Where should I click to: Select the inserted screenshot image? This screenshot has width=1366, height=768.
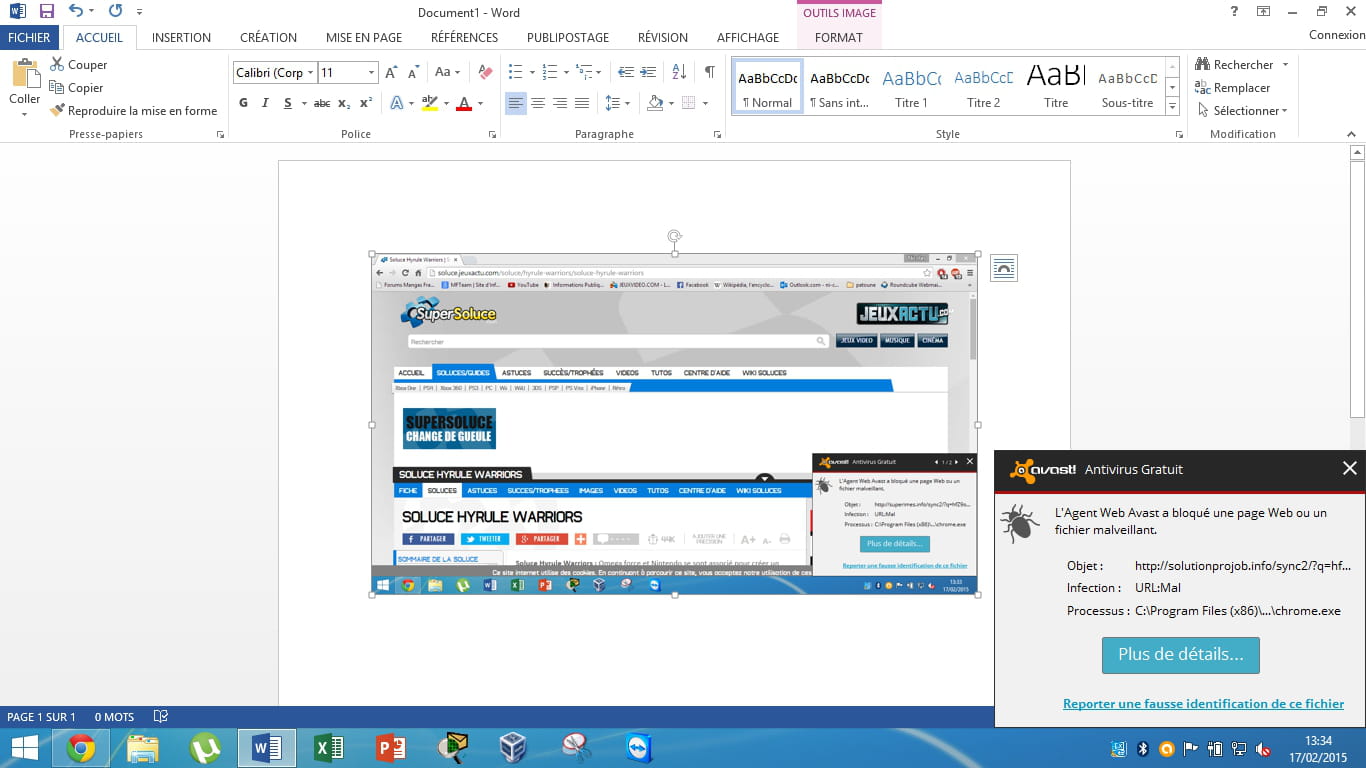(x=674, y=425)
